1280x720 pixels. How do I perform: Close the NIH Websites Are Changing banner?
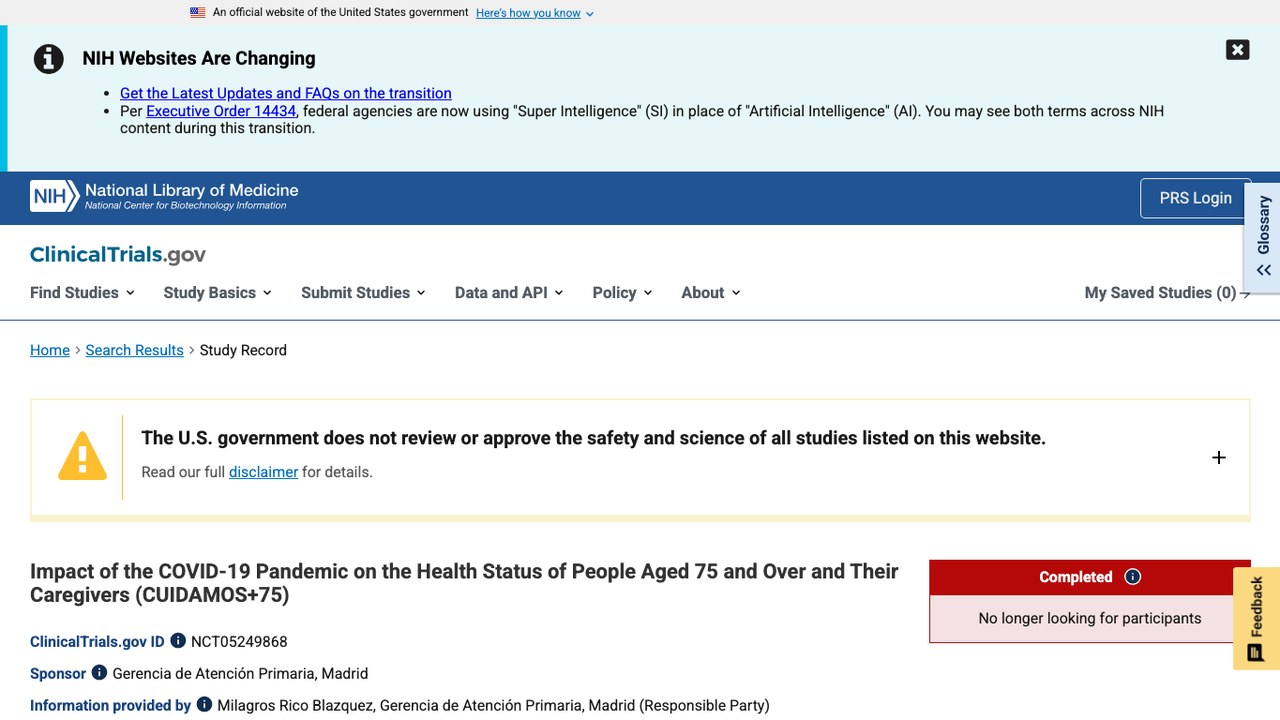click(x=1237, y=50)
